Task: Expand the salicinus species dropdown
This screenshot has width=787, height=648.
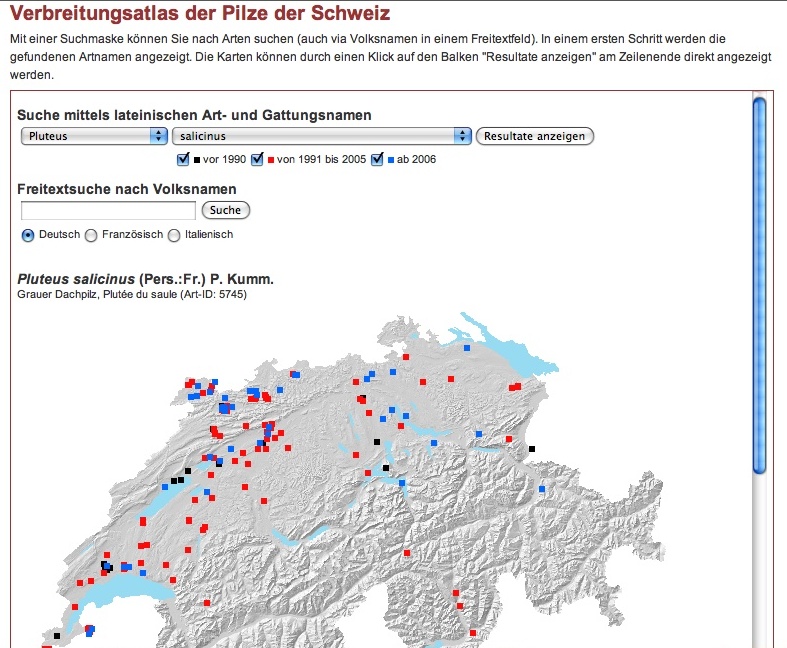Action: click(321, 136)
